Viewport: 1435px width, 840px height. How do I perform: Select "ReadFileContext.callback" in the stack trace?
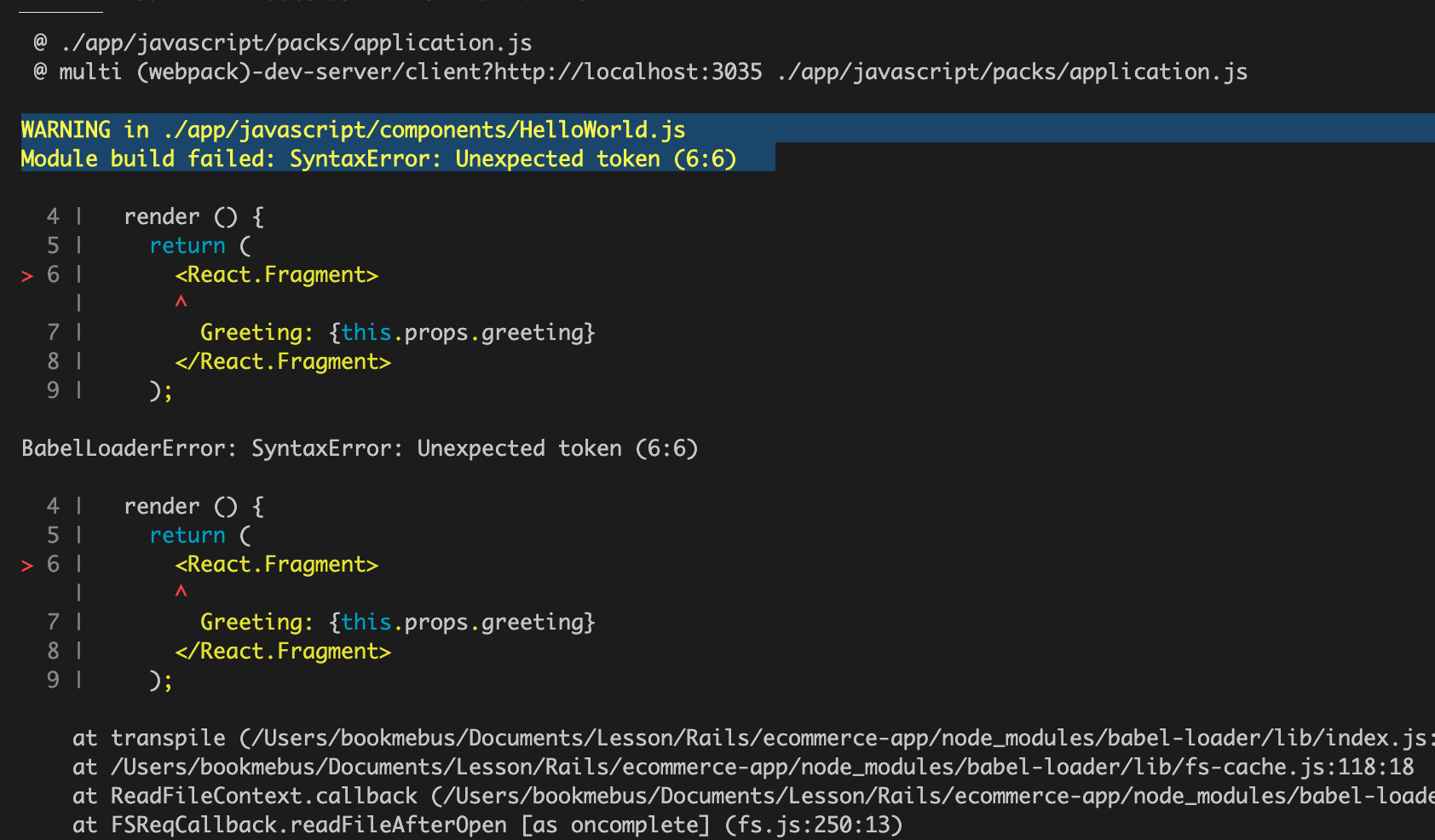[x=264, y=797]
